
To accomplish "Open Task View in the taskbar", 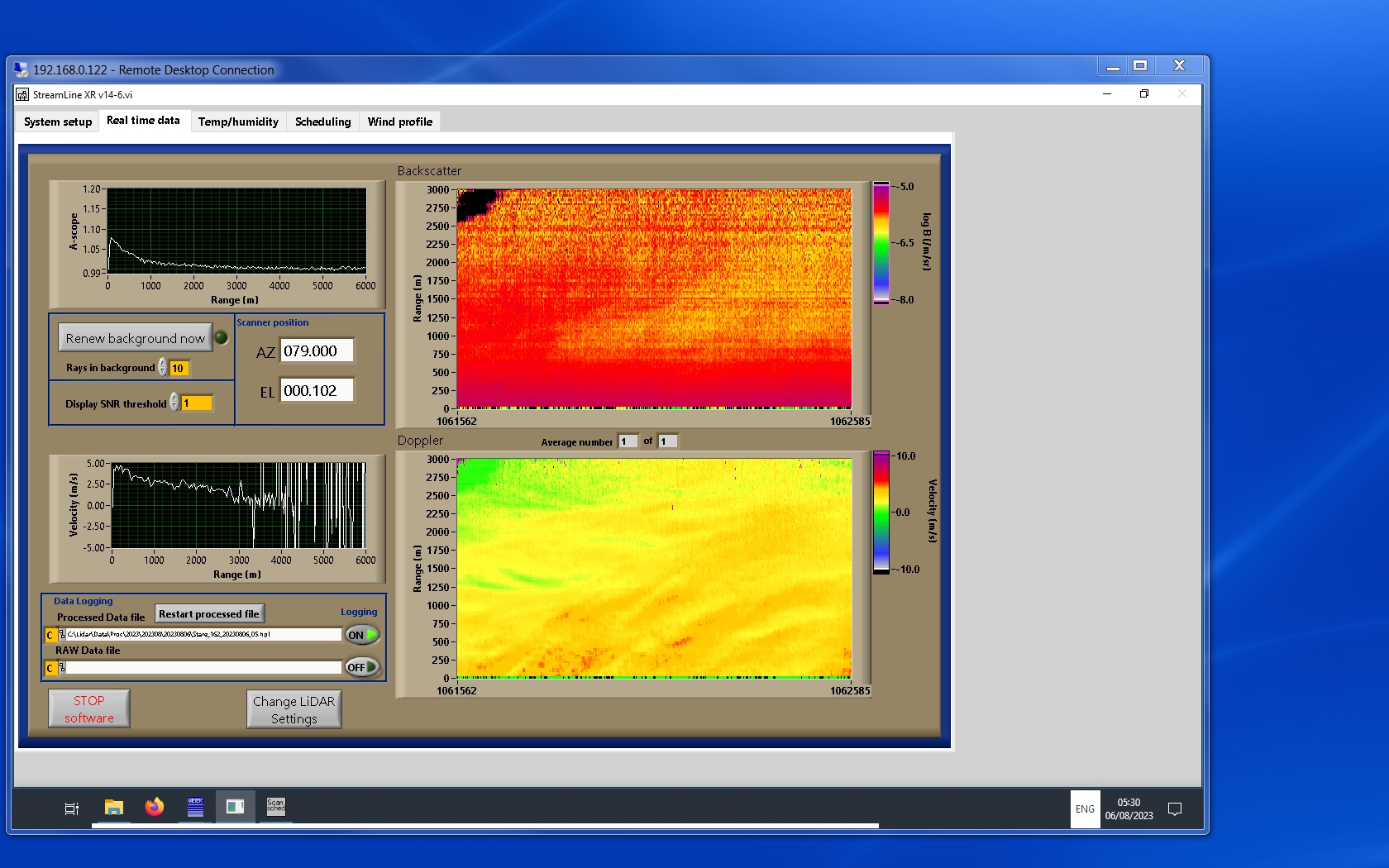I will coord(72,808).
